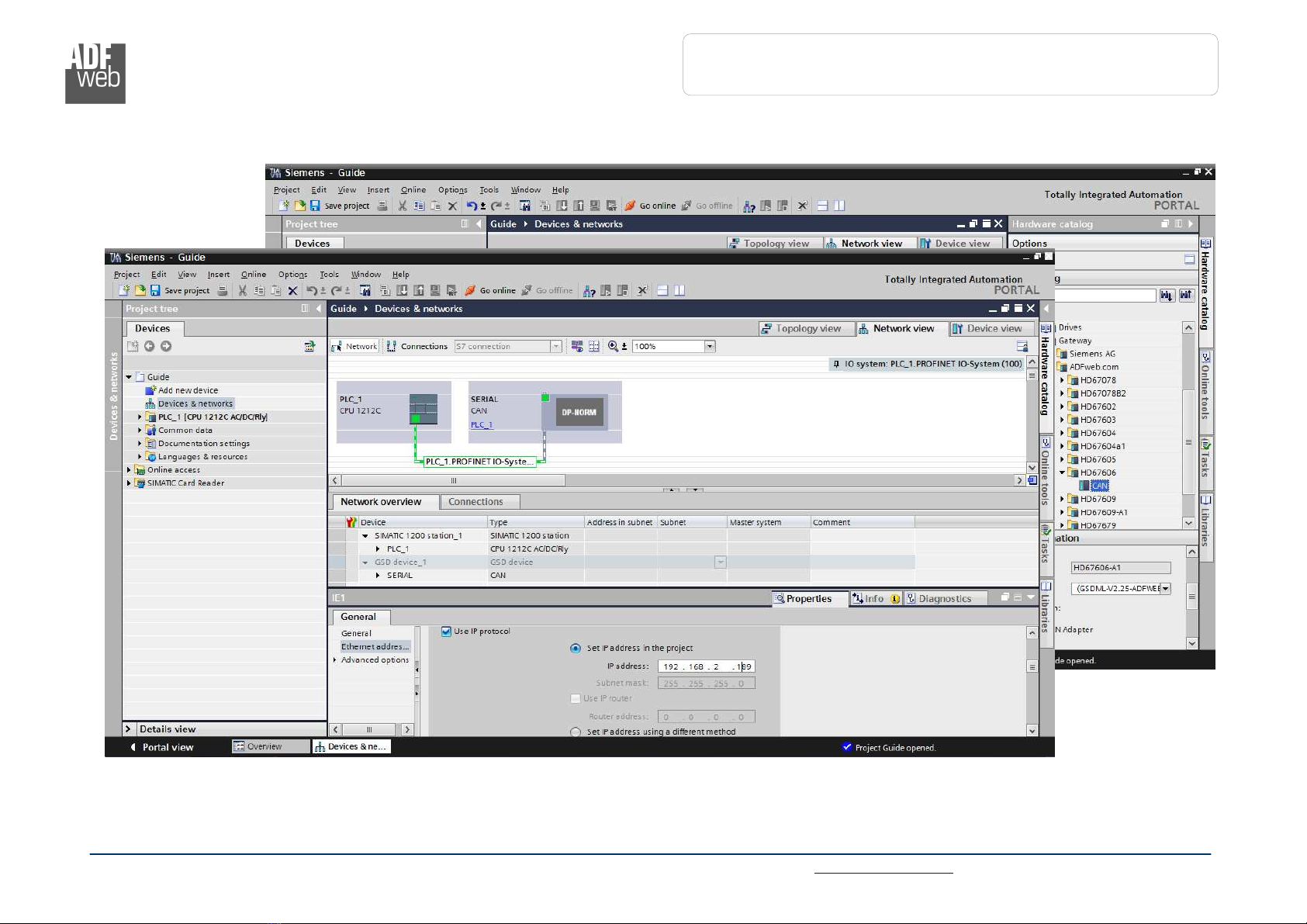
Task: Open the GSDML version dropdown in back window
Action: [1165, 589]
